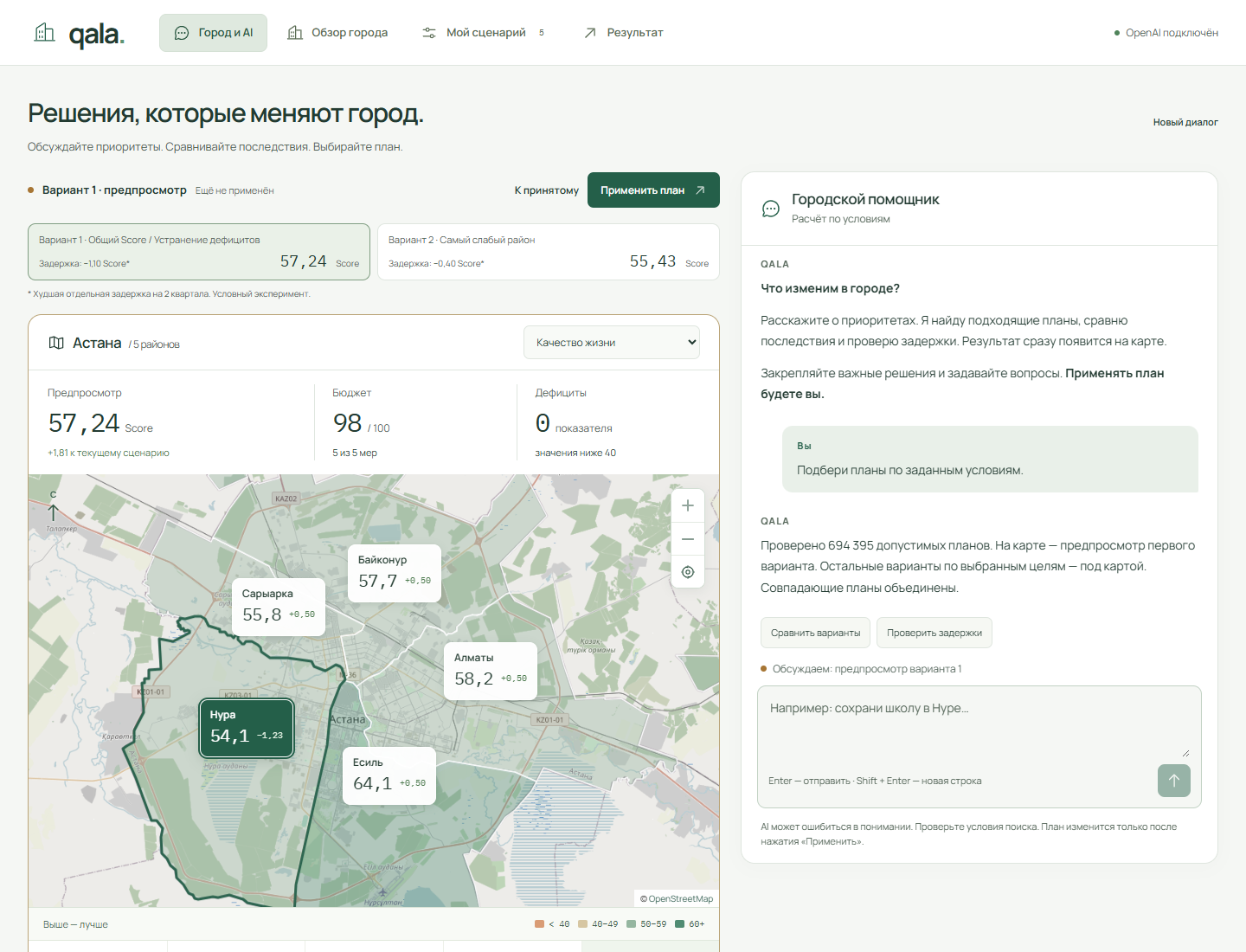Go to the Мой сценарий tab
This screenshot has width=1246, height=952.
click(484, 33)
